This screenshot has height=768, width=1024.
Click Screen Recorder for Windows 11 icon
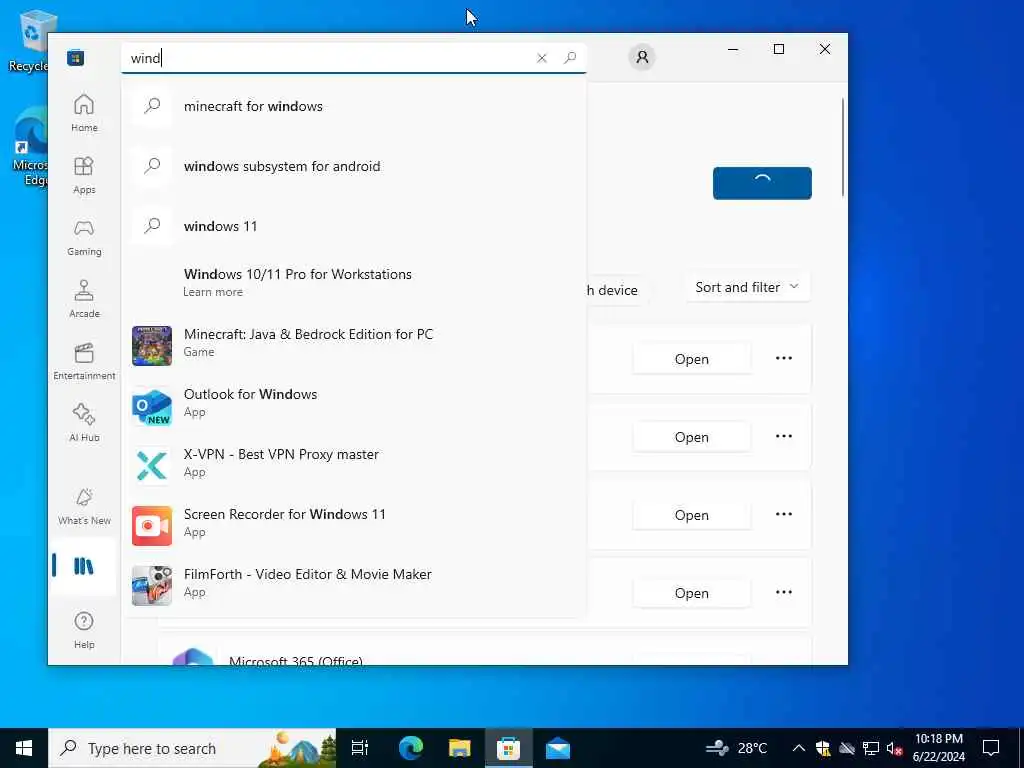152,526
